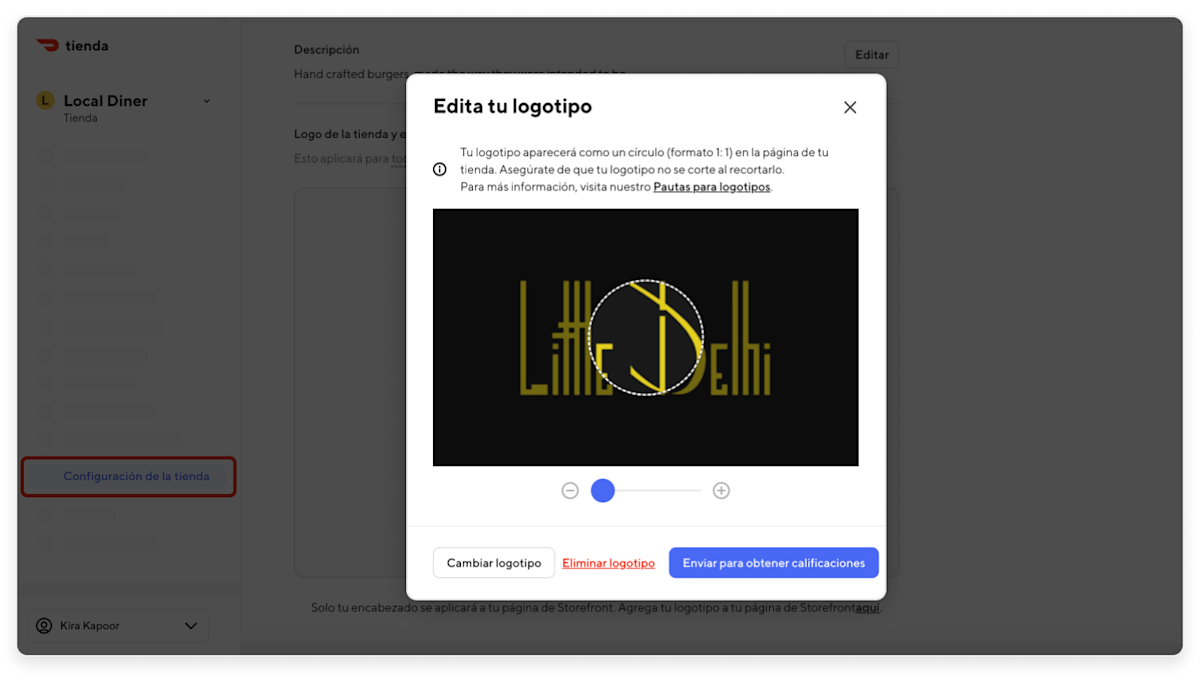Click the DoorDash tienda logo

click(x=72, y=45)
